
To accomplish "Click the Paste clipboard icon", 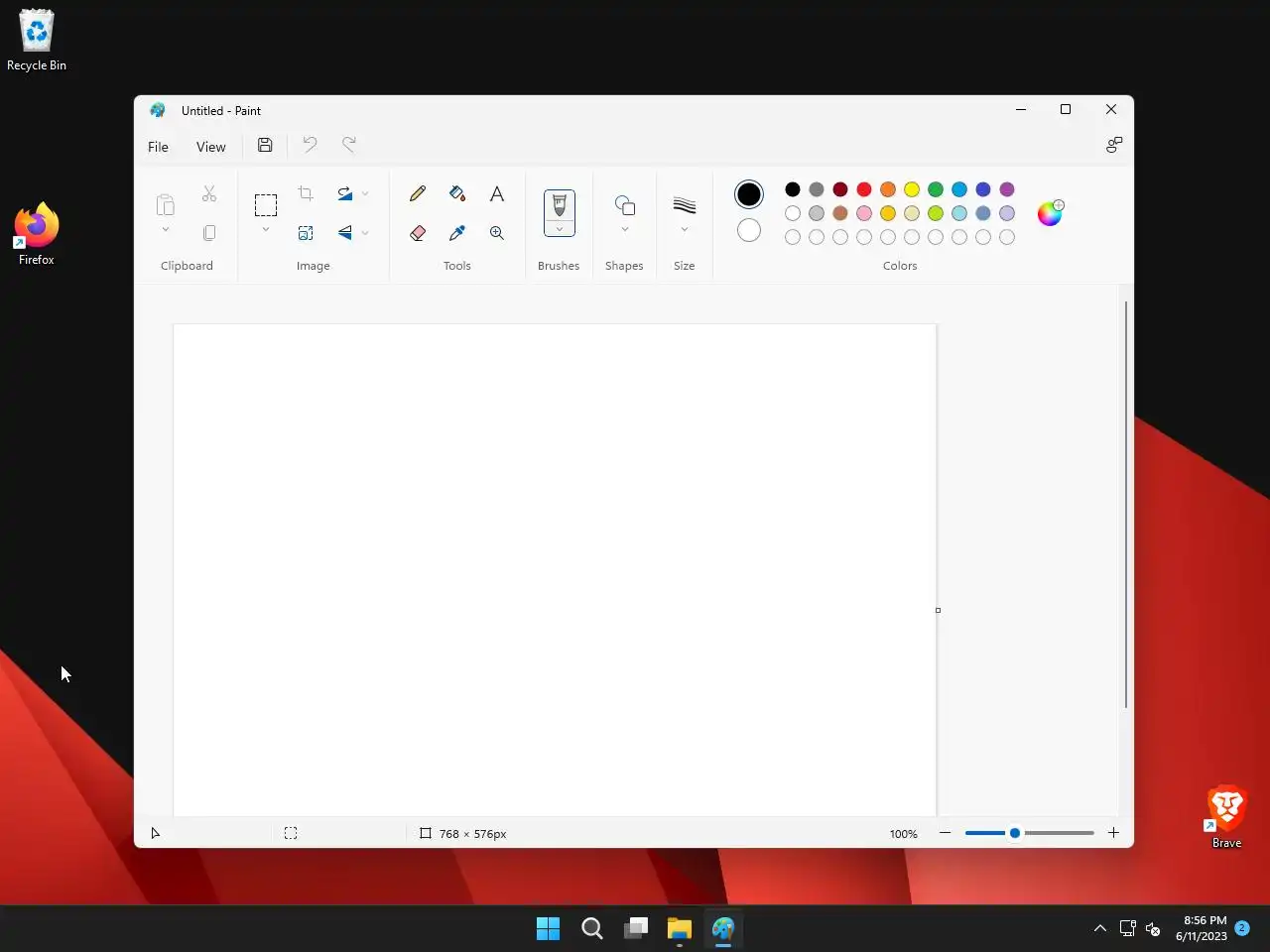I will tap(166, 205).
